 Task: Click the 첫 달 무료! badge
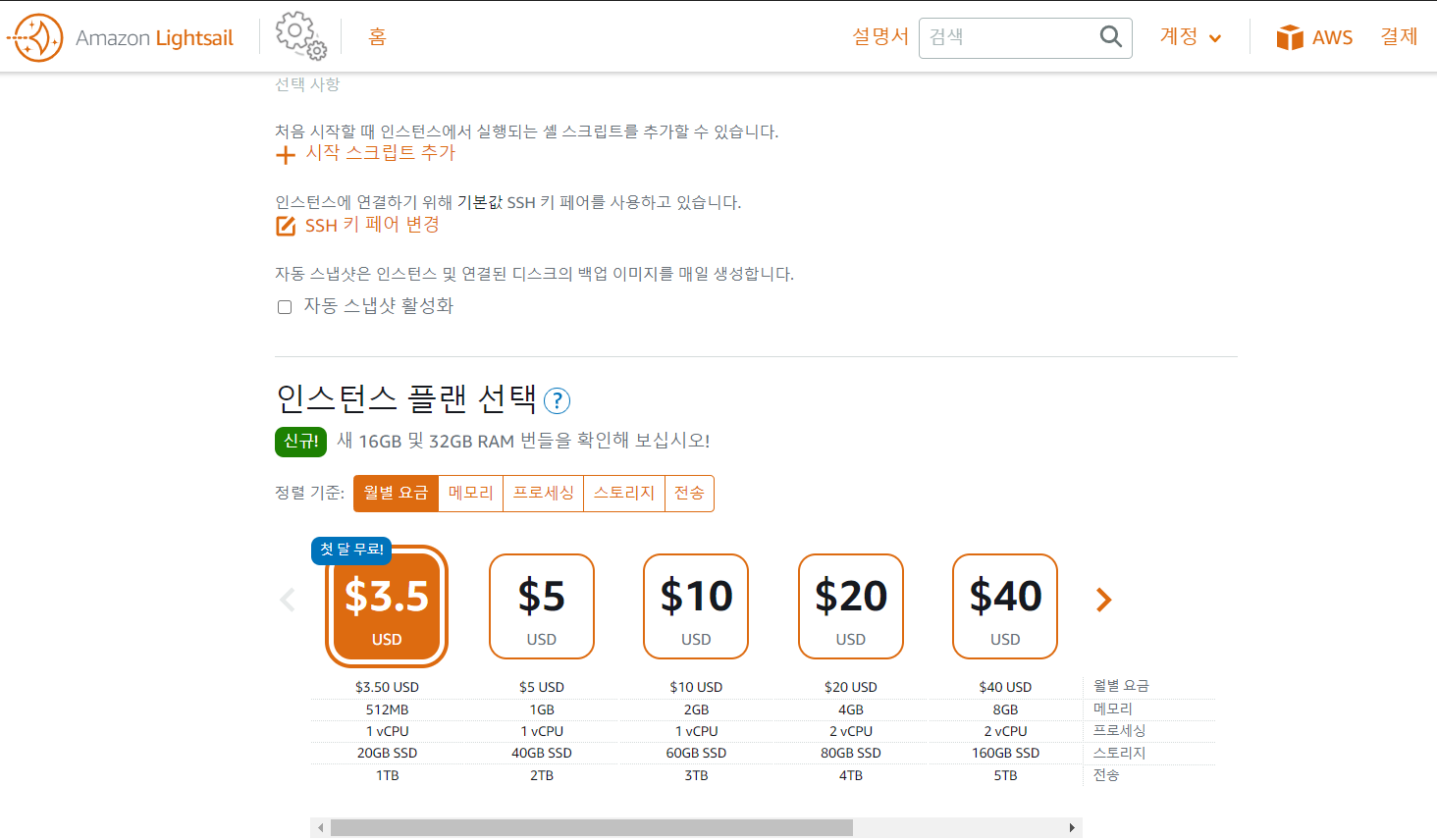[x=351, y=550]
